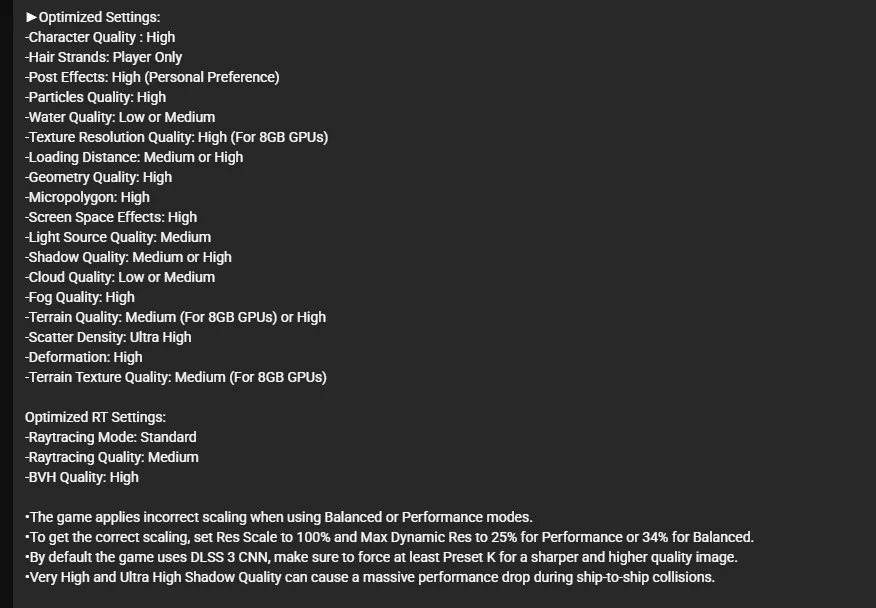Click Loading Distance: Medium or High text
Viewport: 876px width, 608px height.
coord(134,158)
